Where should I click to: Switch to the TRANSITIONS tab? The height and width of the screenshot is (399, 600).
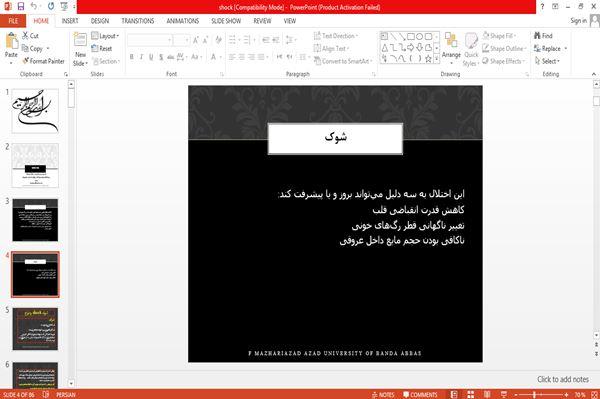point(138,21)
